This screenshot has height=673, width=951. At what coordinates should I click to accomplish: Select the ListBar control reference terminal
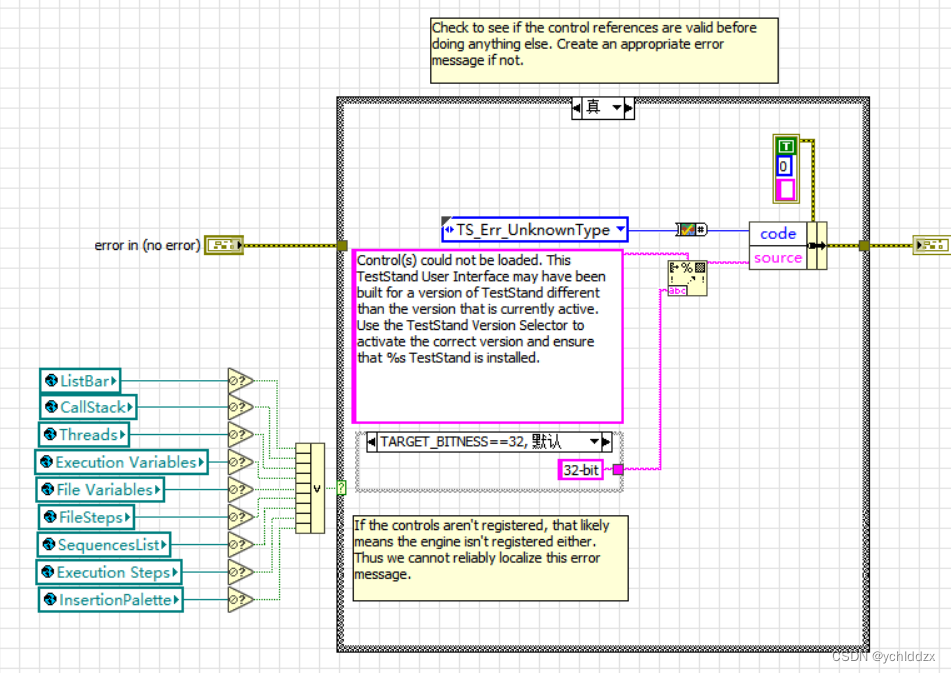coord(80,381)
